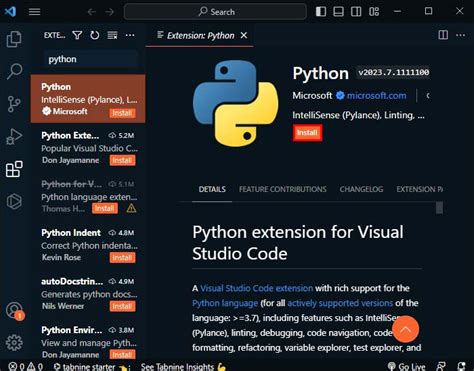Refresh the extensions list

[95, 35]
